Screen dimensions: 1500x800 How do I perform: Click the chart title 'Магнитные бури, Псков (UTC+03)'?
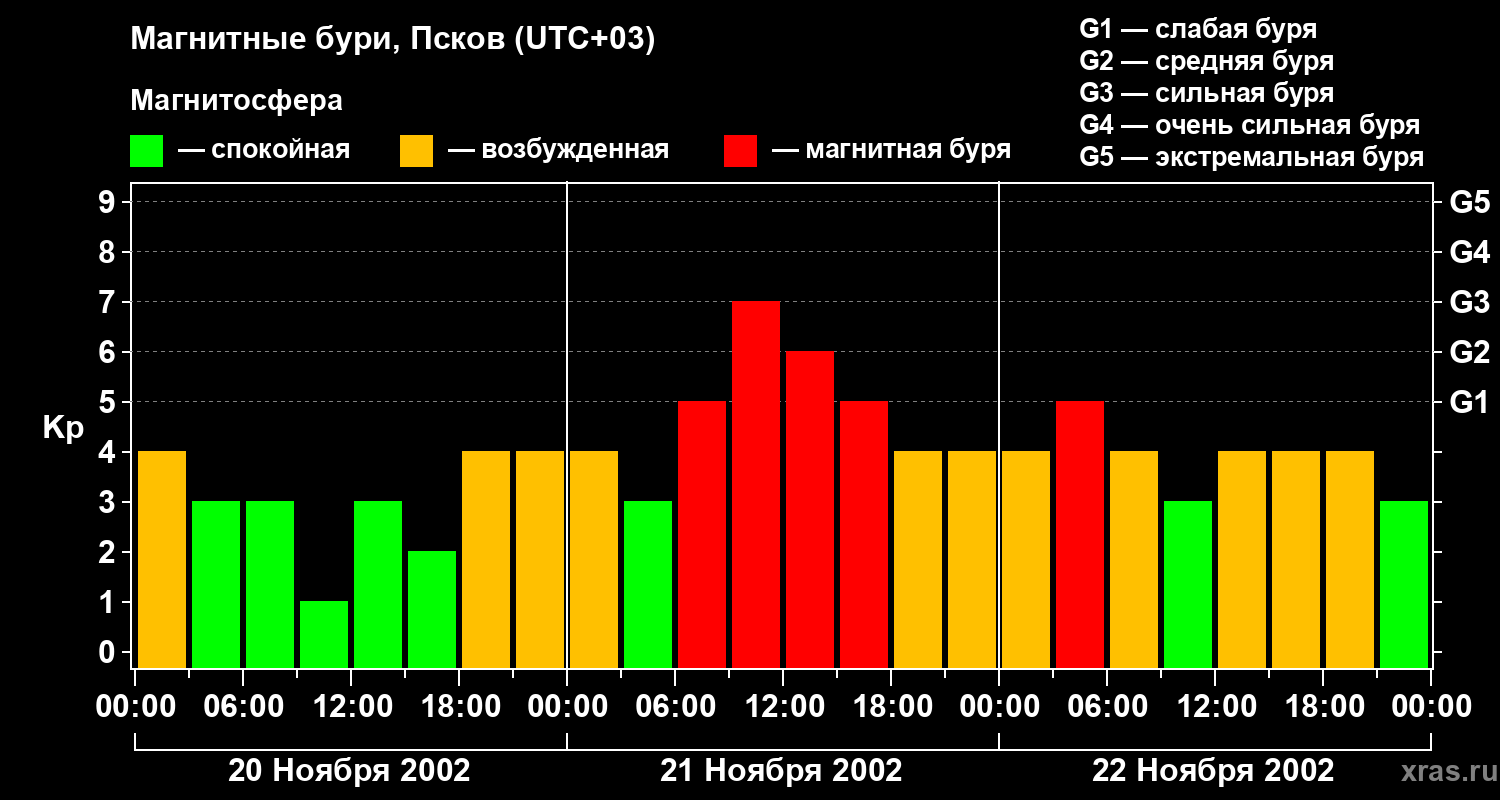393,41
